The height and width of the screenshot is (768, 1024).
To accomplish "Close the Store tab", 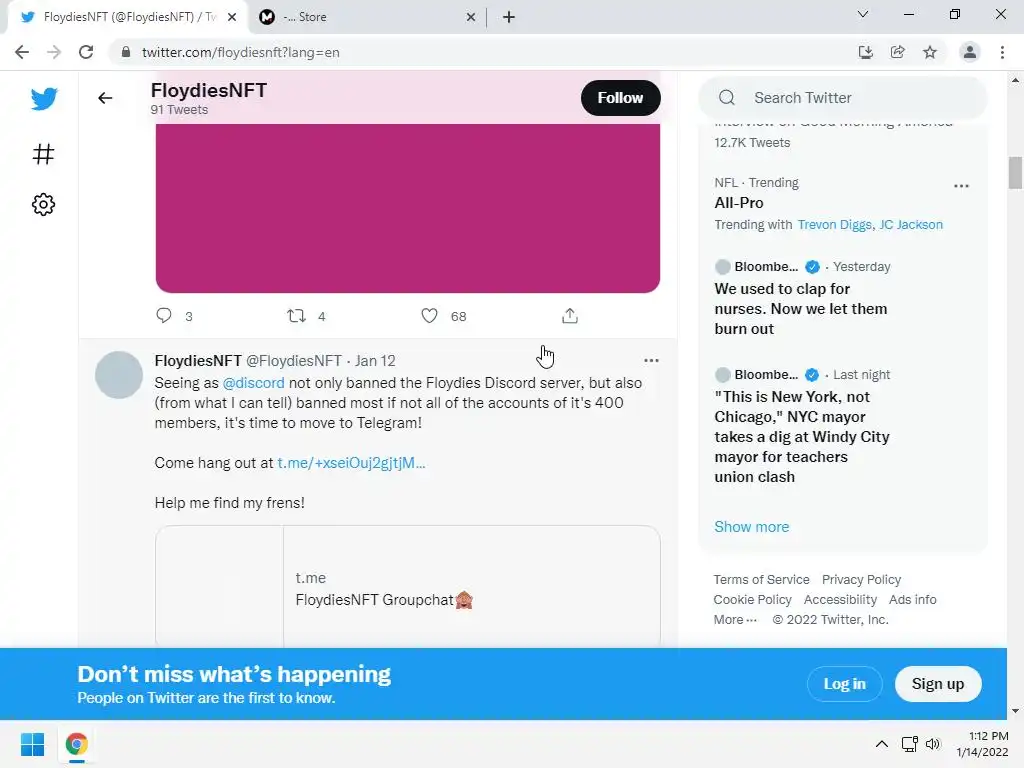I will tap(471, 17).
